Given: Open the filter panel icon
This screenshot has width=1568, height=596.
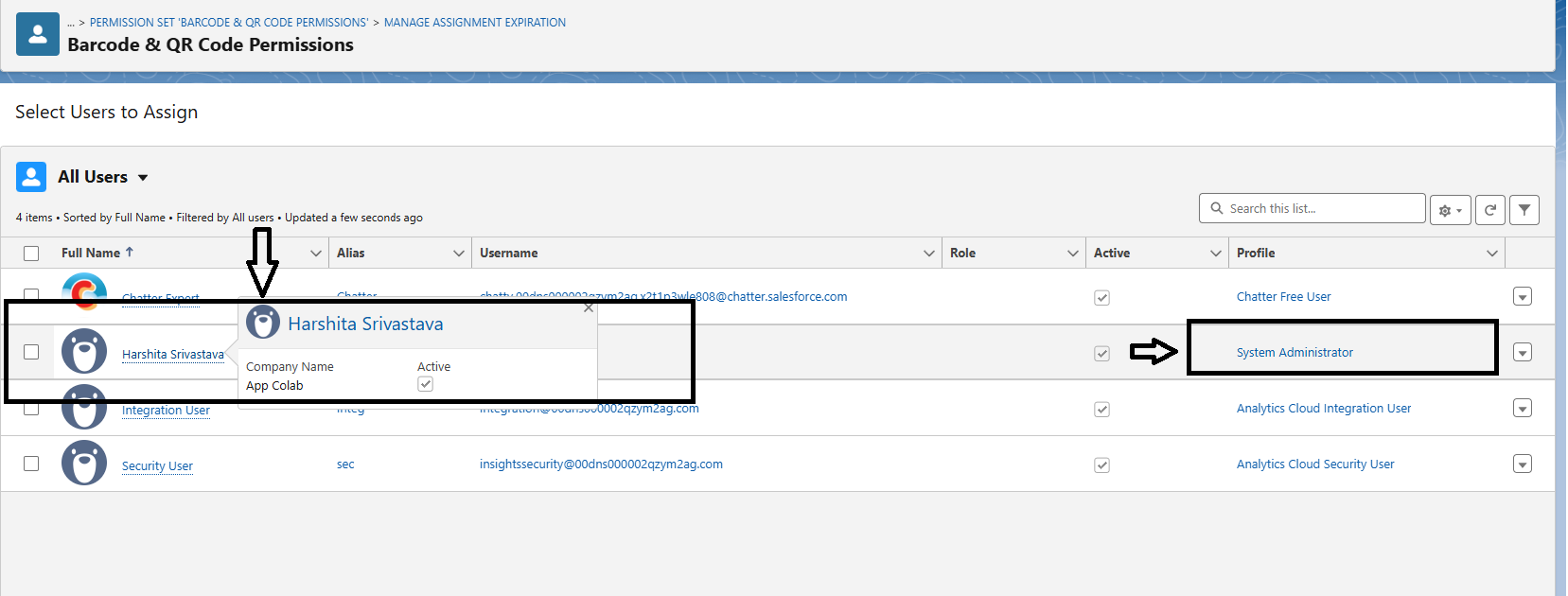Looking at the screenshot, I should click(x=1524, y=210).
